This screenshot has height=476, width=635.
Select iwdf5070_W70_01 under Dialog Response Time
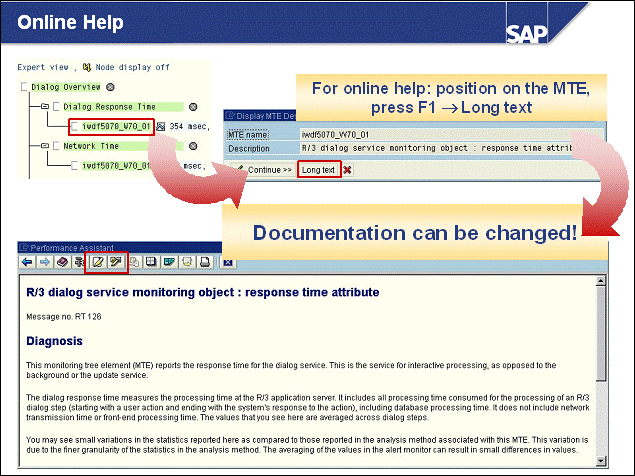[117, 127]
